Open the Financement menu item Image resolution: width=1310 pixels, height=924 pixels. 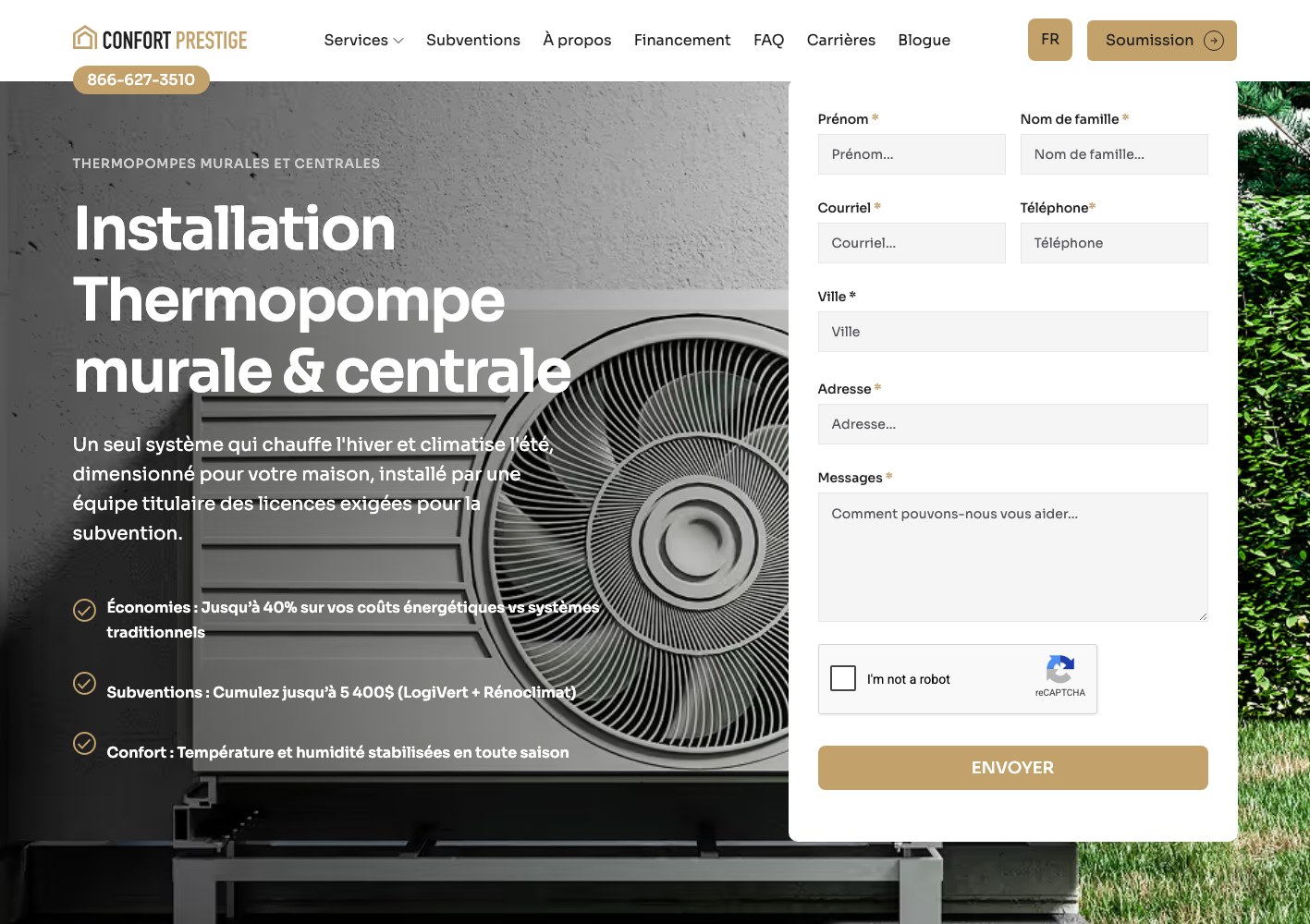(682, 40)
